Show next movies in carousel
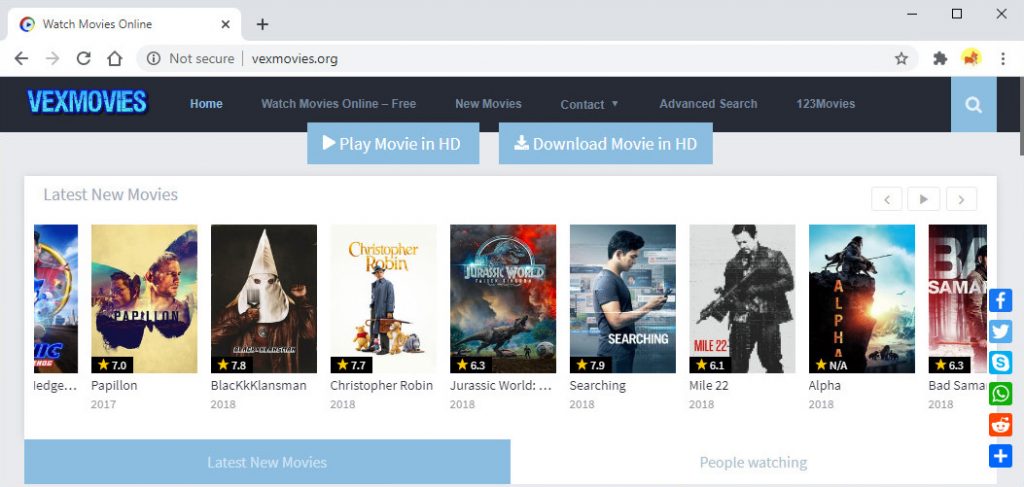 961,200
